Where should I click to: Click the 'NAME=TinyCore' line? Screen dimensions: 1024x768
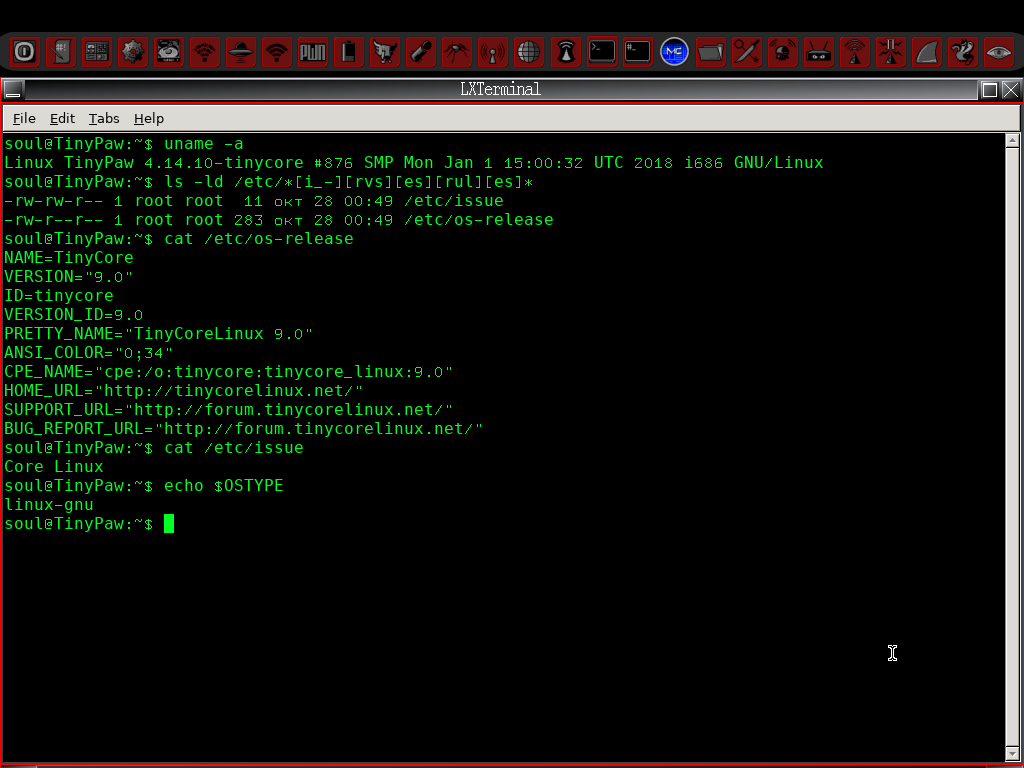(x=69, y=257)
